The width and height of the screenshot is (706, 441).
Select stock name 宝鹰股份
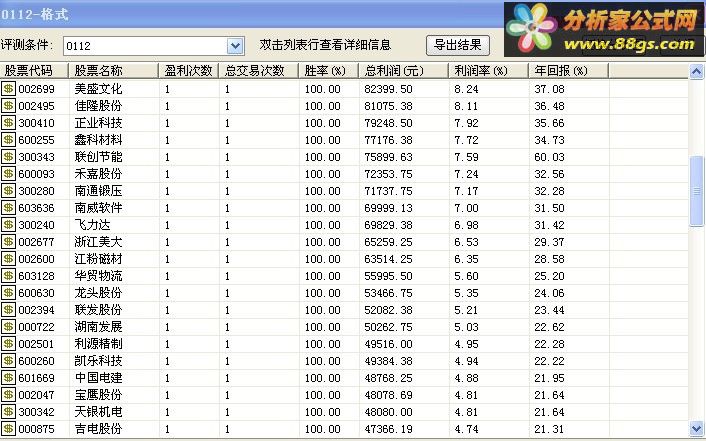coord(98,395)
